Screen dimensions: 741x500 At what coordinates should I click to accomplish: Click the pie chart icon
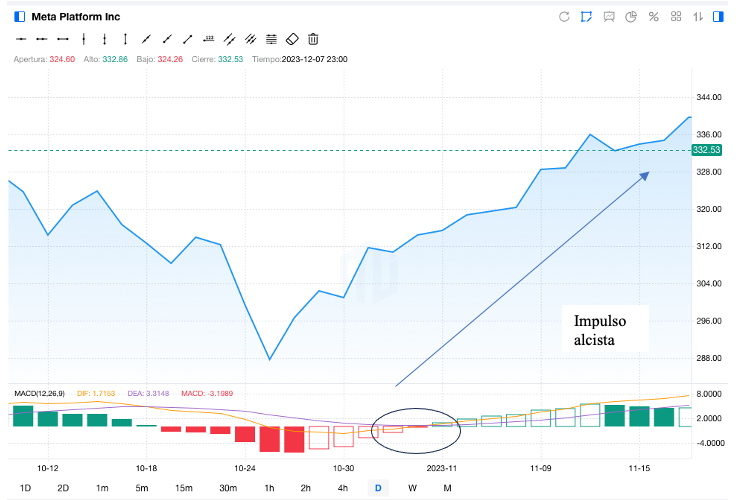631,17
